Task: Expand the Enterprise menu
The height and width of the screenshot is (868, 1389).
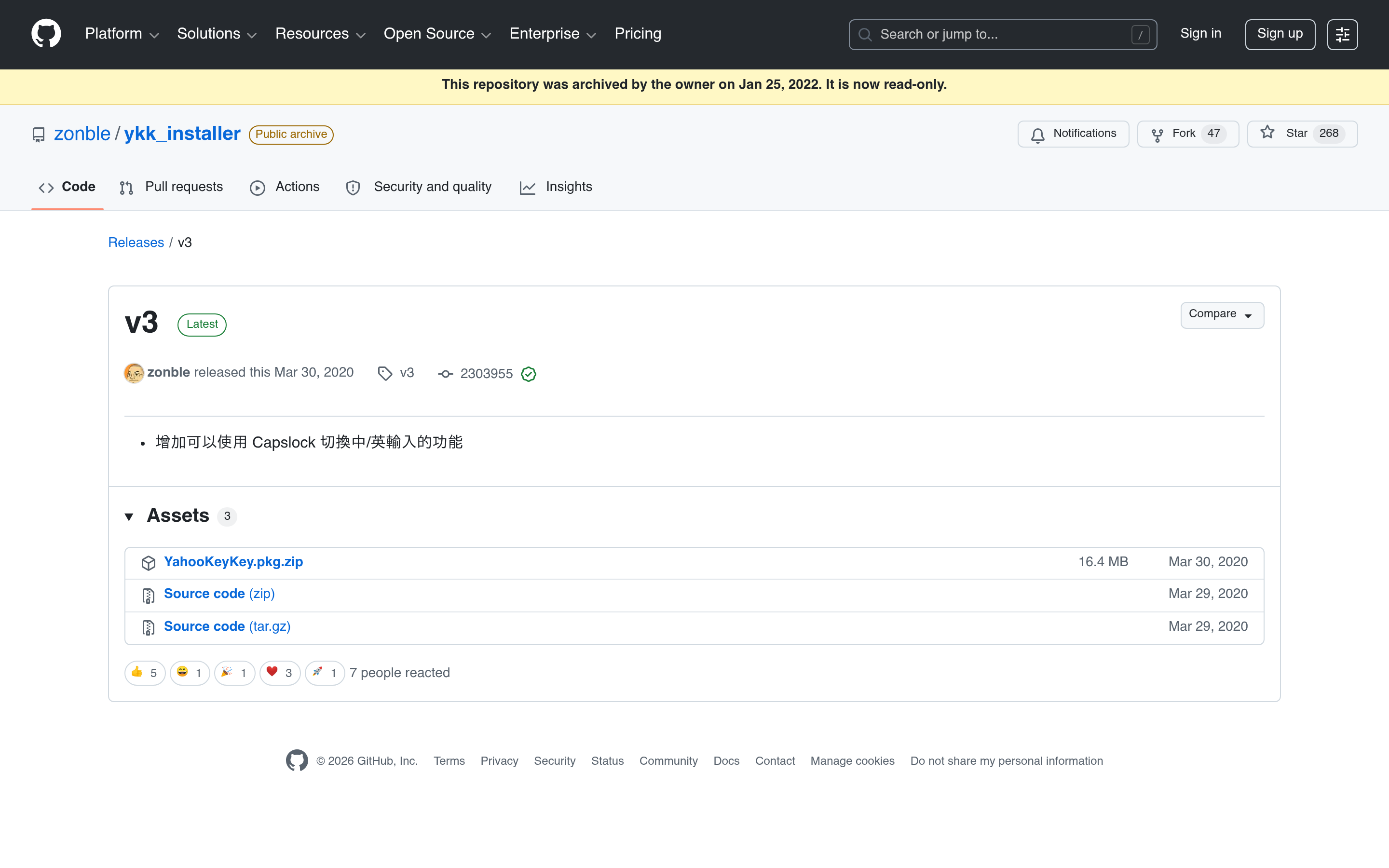Action: [553, 34]
